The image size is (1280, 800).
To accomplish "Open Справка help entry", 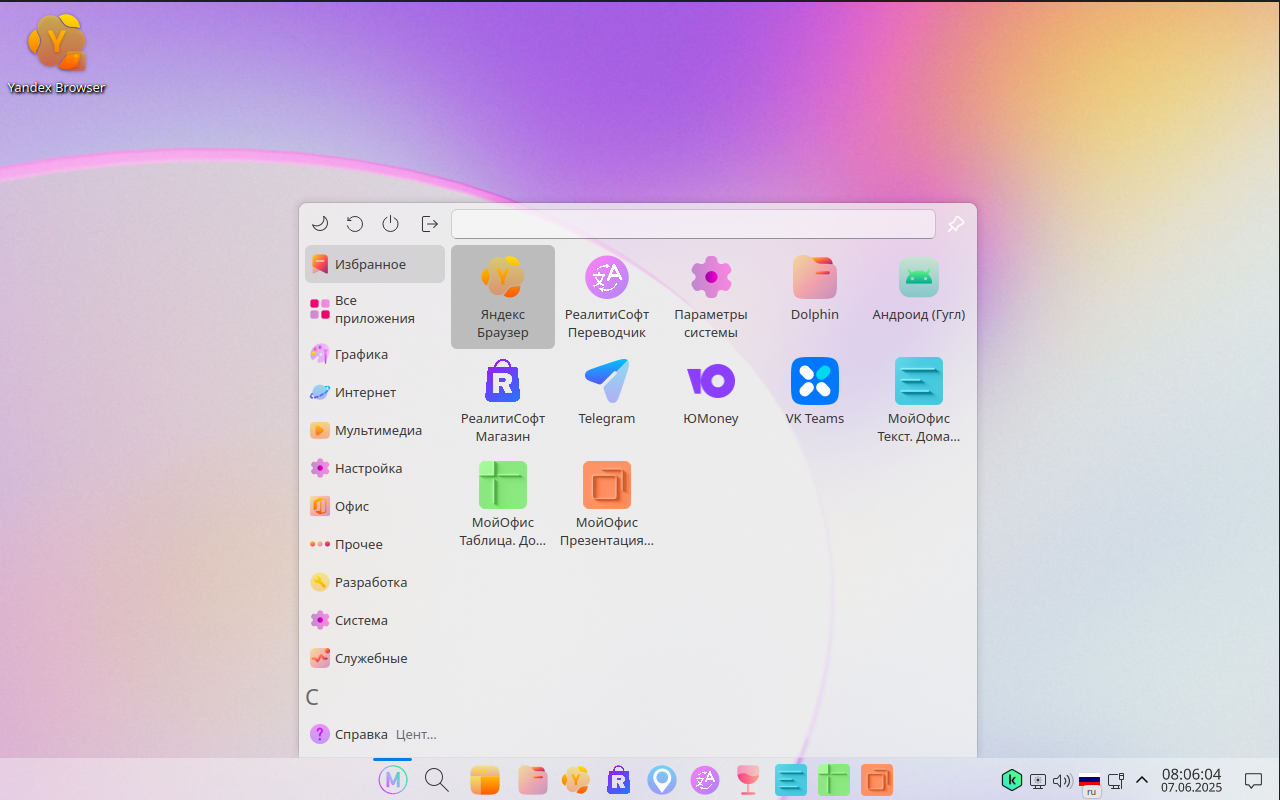I will 375,734.
